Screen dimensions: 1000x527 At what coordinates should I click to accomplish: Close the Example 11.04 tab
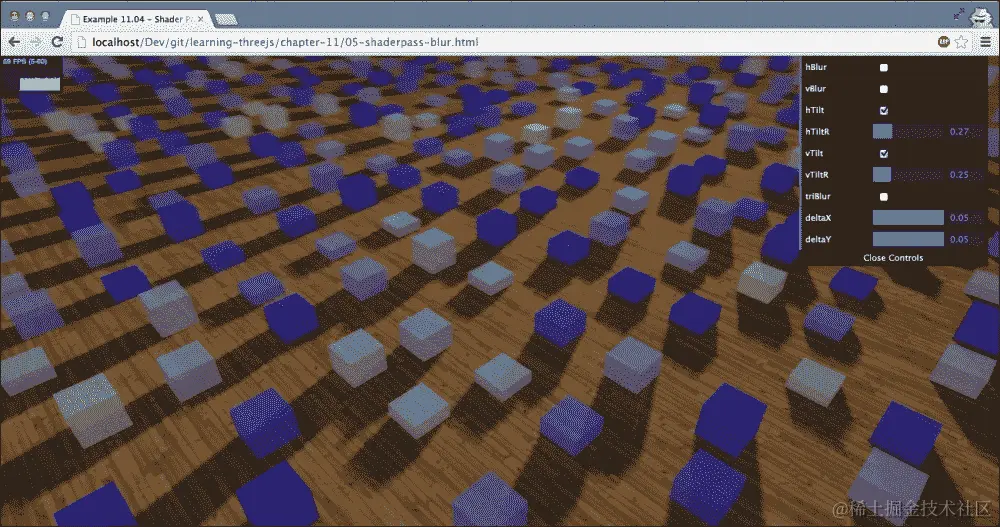(200, 19)
